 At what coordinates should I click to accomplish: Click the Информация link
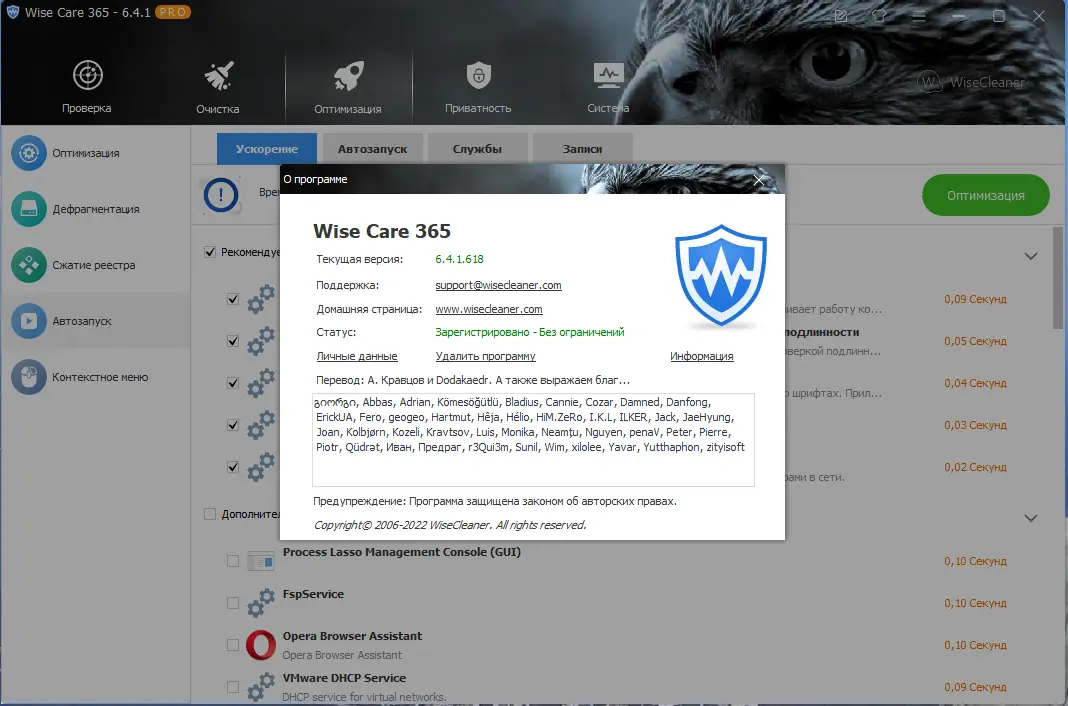click(702, 356)
